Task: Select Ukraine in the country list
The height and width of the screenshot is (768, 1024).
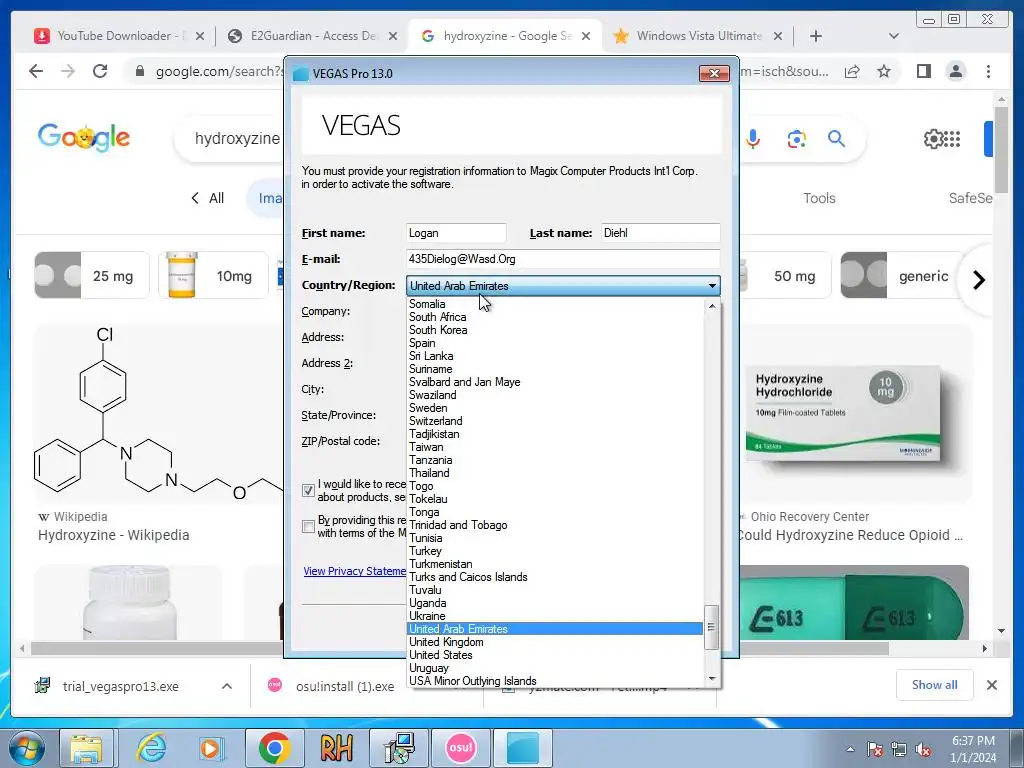Action: click(x=554, y=616)
